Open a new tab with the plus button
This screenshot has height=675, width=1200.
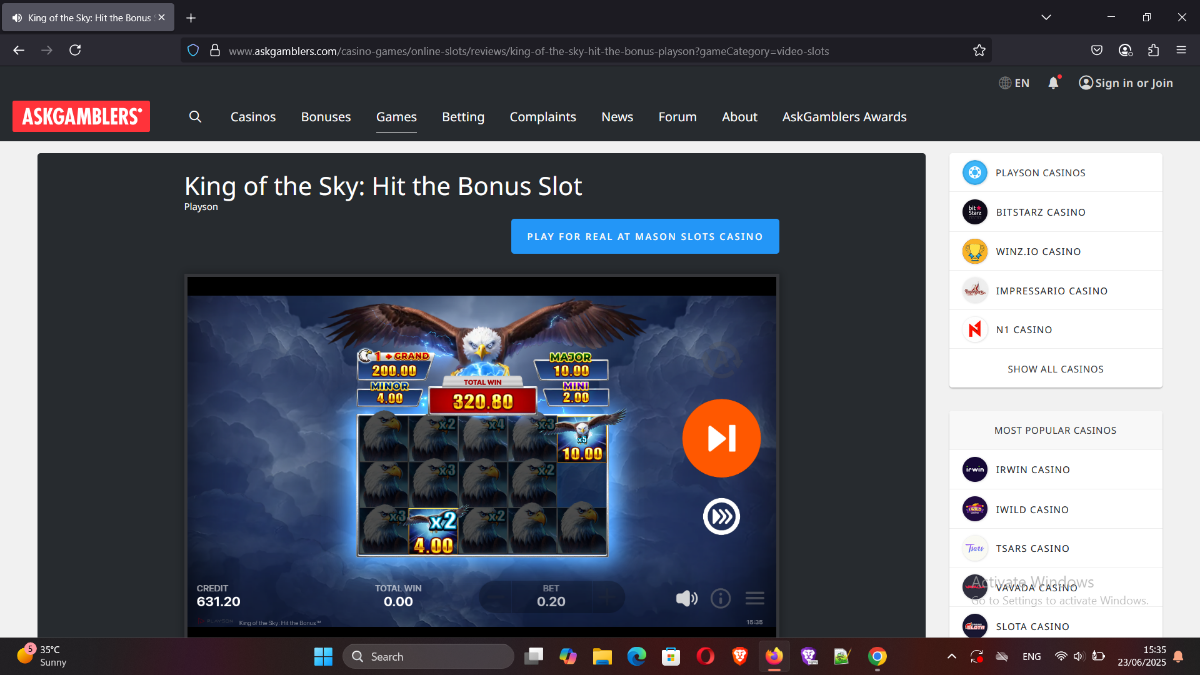pos(191,18)
